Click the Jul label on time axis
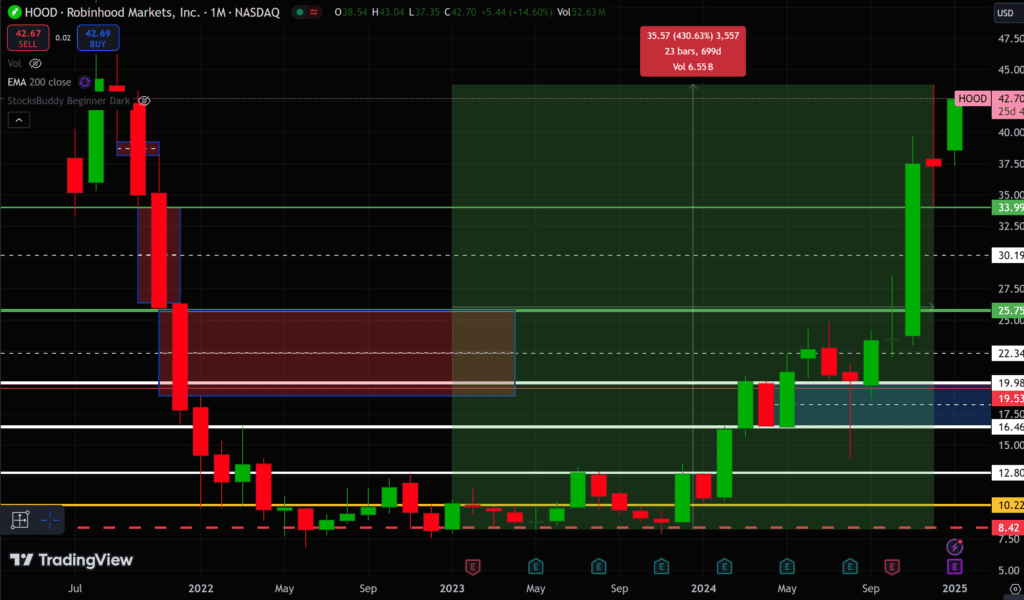1024x600 pixels. point(75,588)
